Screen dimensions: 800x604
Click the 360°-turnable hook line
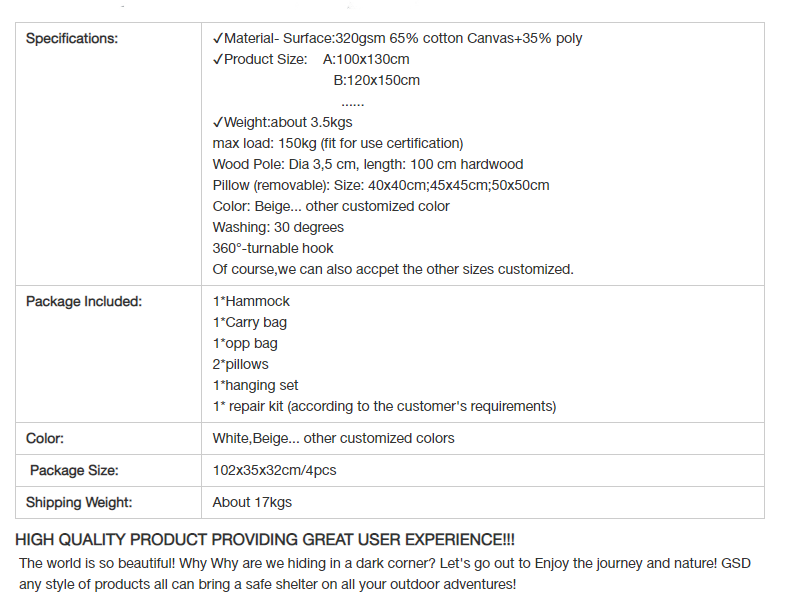click(273, 248)
